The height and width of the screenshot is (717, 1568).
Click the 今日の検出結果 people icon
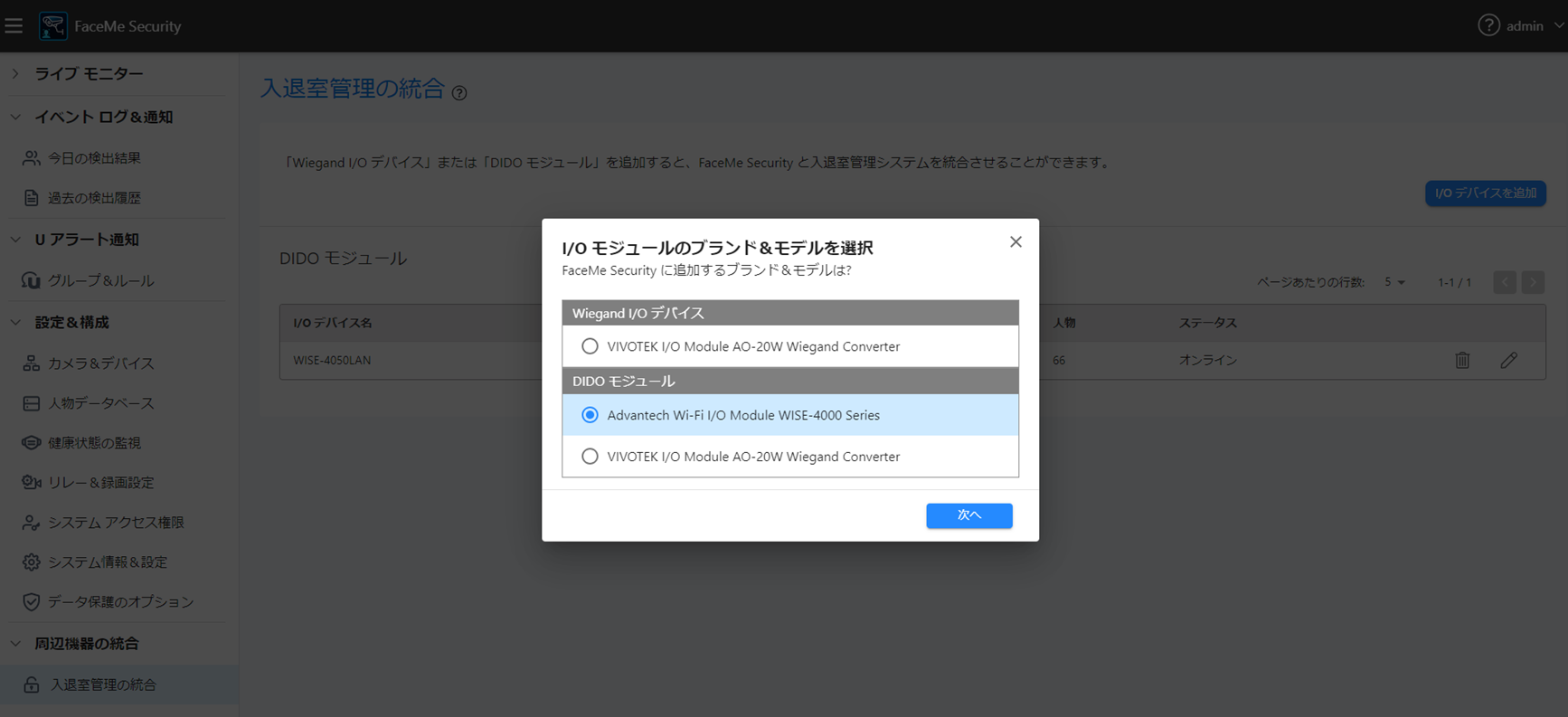pyautogui.click(x=32, y=158)
